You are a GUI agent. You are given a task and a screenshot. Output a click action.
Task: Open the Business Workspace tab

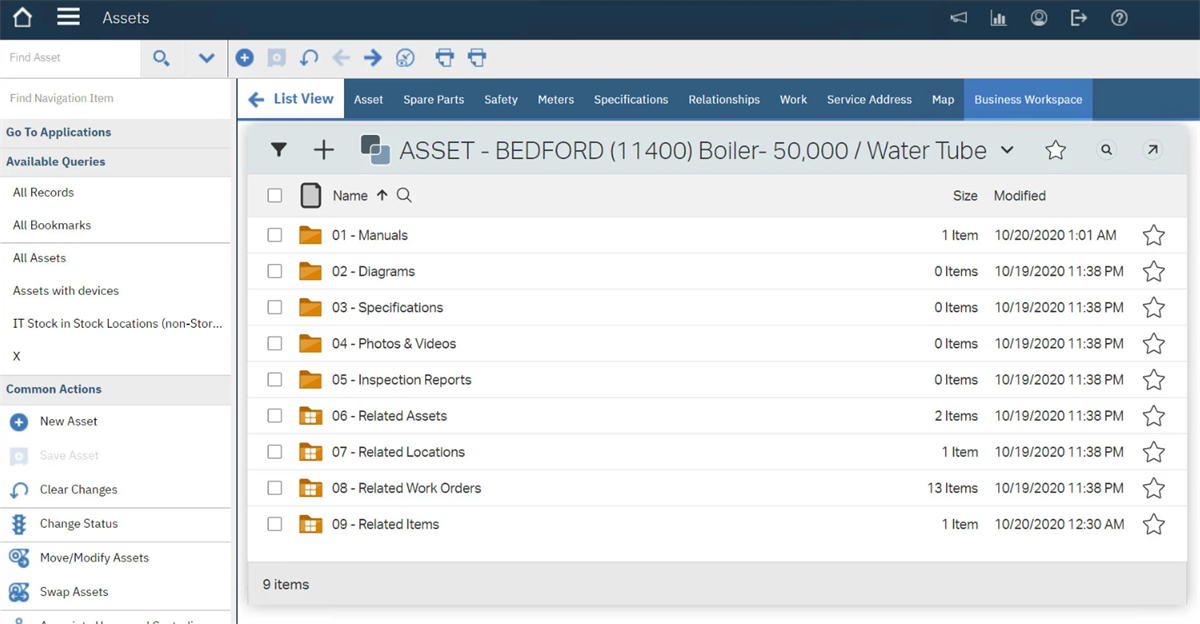click(1028, 99)
